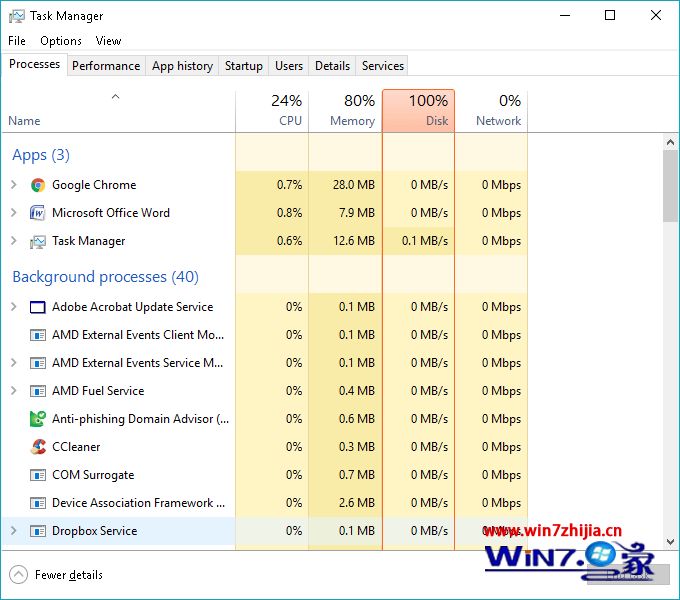Select the CCleaner row name
The image size is (680, 600).
click(76, 447)
